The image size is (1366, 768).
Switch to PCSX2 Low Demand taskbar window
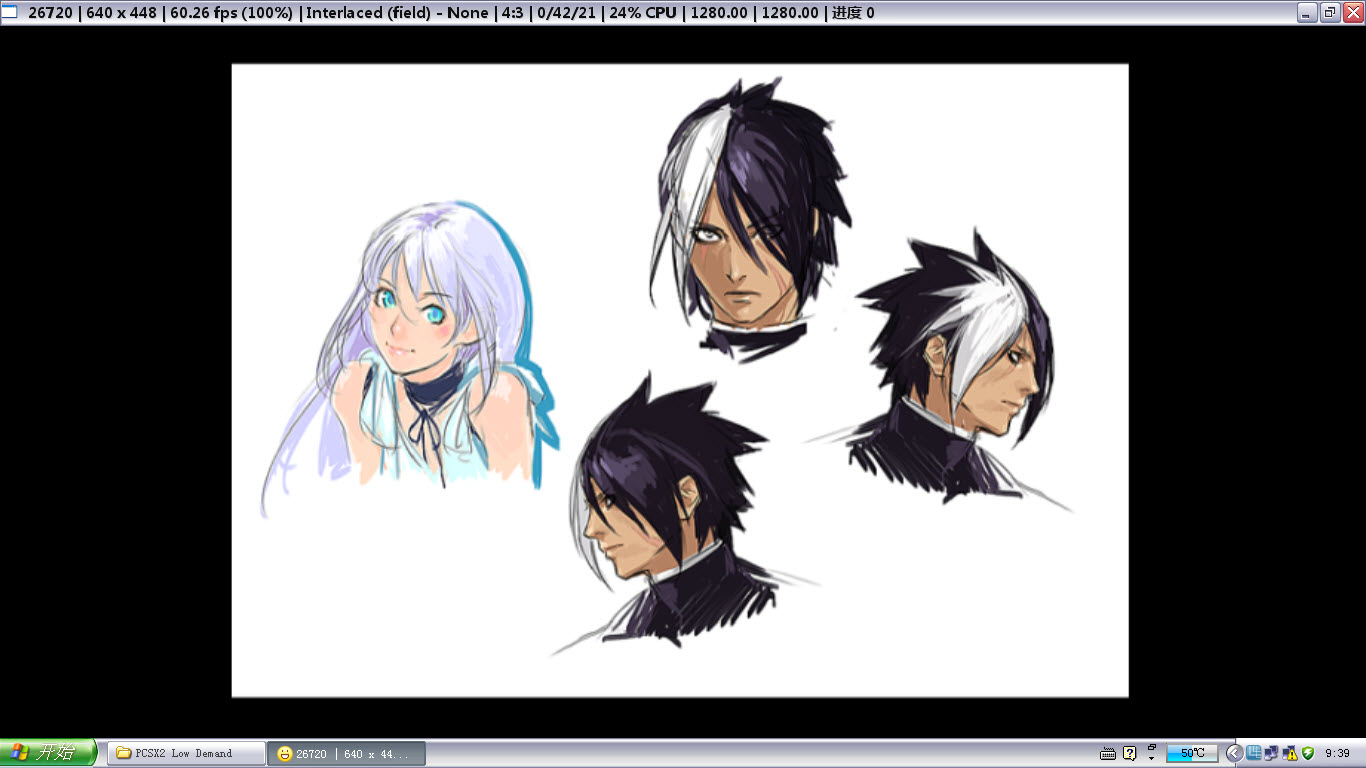point(186,753)
